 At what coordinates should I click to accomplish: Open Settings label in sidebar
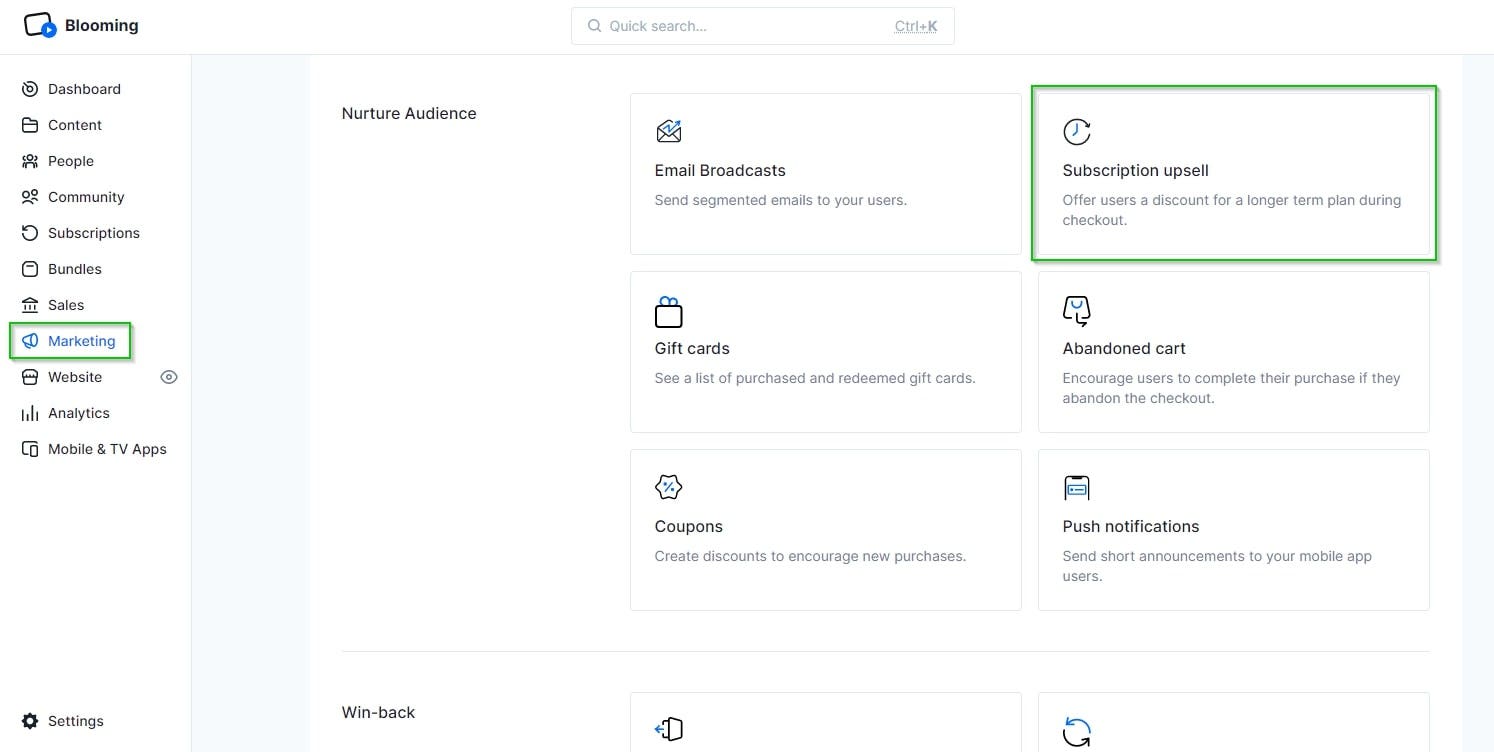[x=76, y=721]
